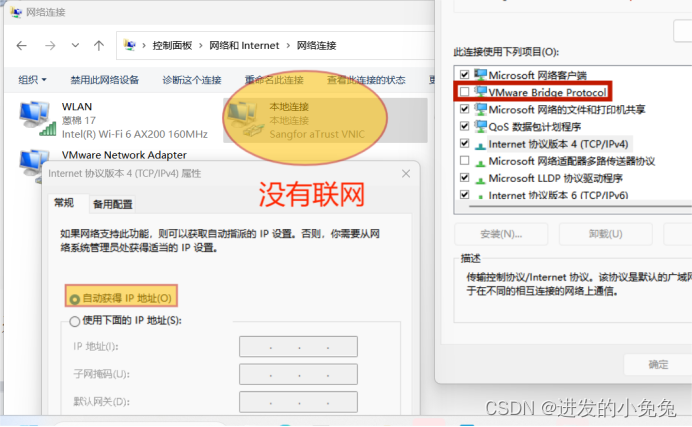The image size is (692, 427).
Task: Select VMware Bridge Protocol list row text
Action: tap(547, 92)
